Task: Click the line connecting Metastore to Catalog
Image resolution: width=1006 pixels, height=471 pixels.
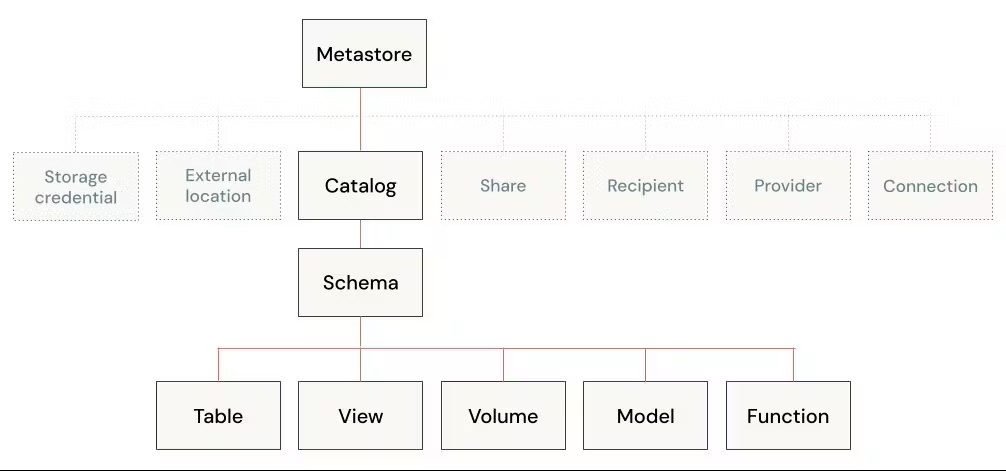Action: point(360,119)
